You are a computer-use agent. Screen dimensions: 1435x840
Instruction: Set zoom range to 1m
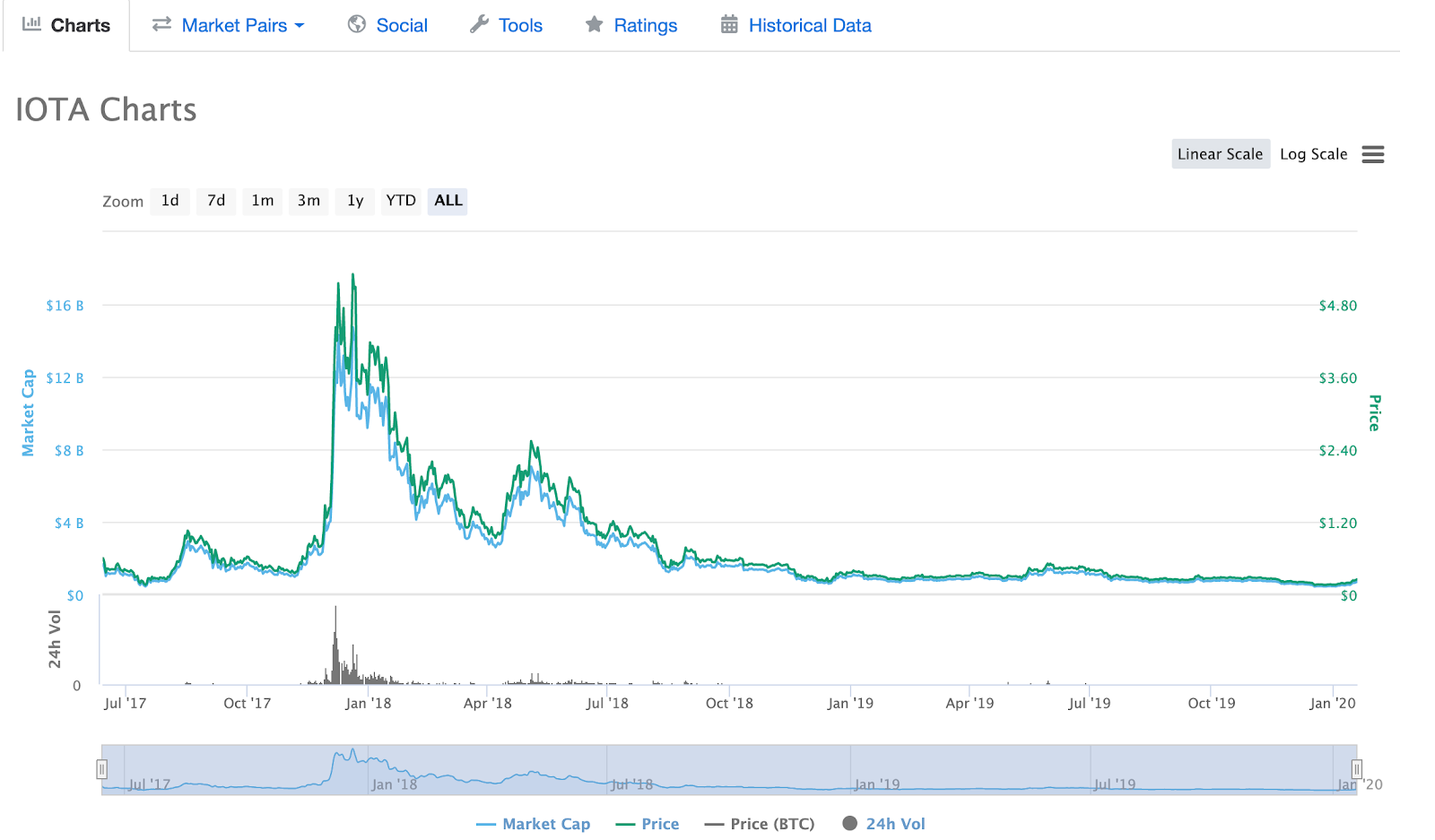point(263,201)
